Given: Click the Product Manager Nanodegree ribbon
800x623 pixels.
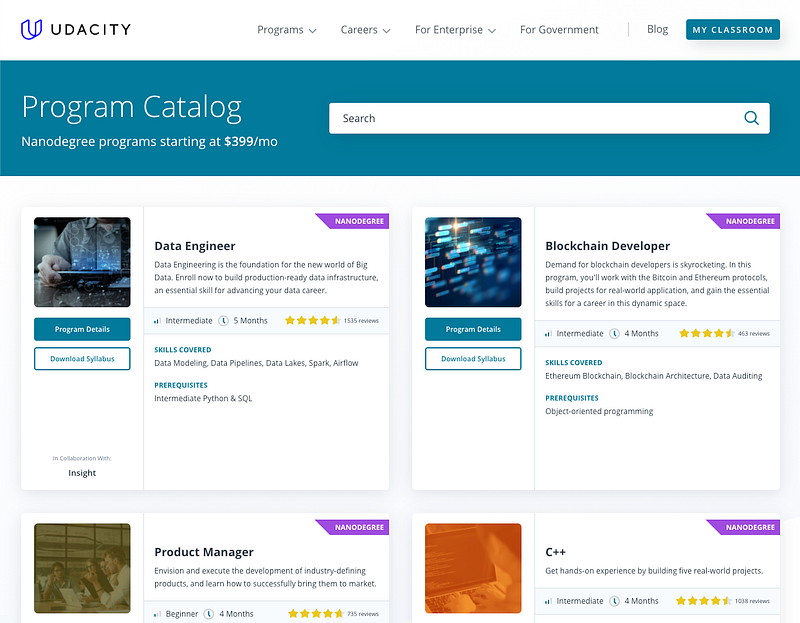Looking at the screenshot, I should [x=353, y=527].
